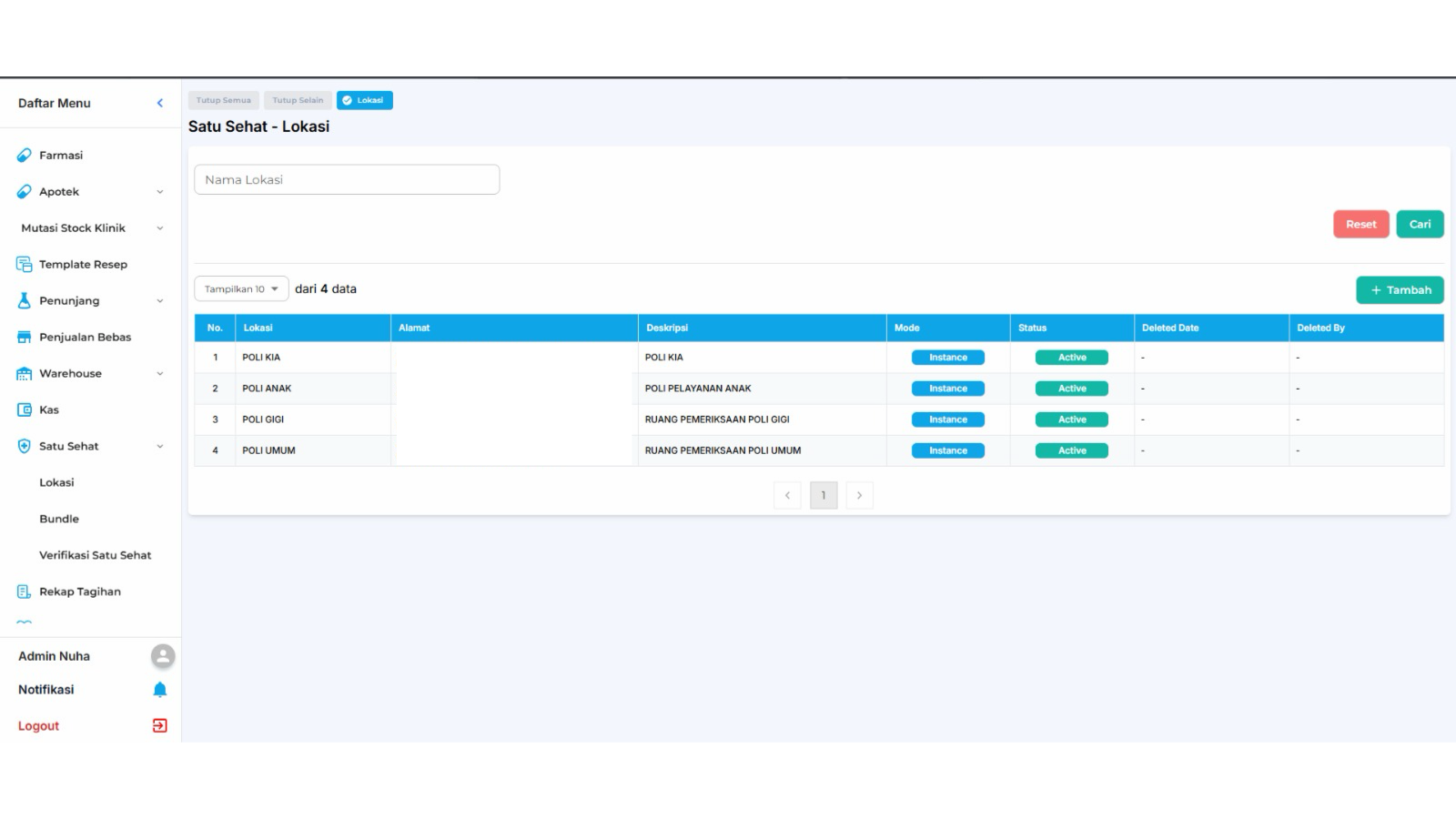Screen dimensions: 1456x819
Task: Open the Farmasi menu icon
Action: pos(25,156)
